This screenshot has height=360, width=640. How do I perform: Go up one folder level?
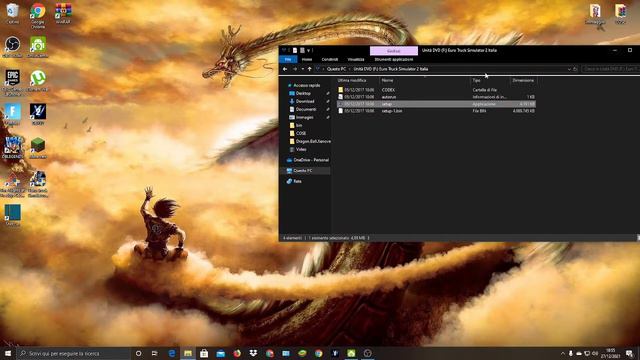(309, 69)
